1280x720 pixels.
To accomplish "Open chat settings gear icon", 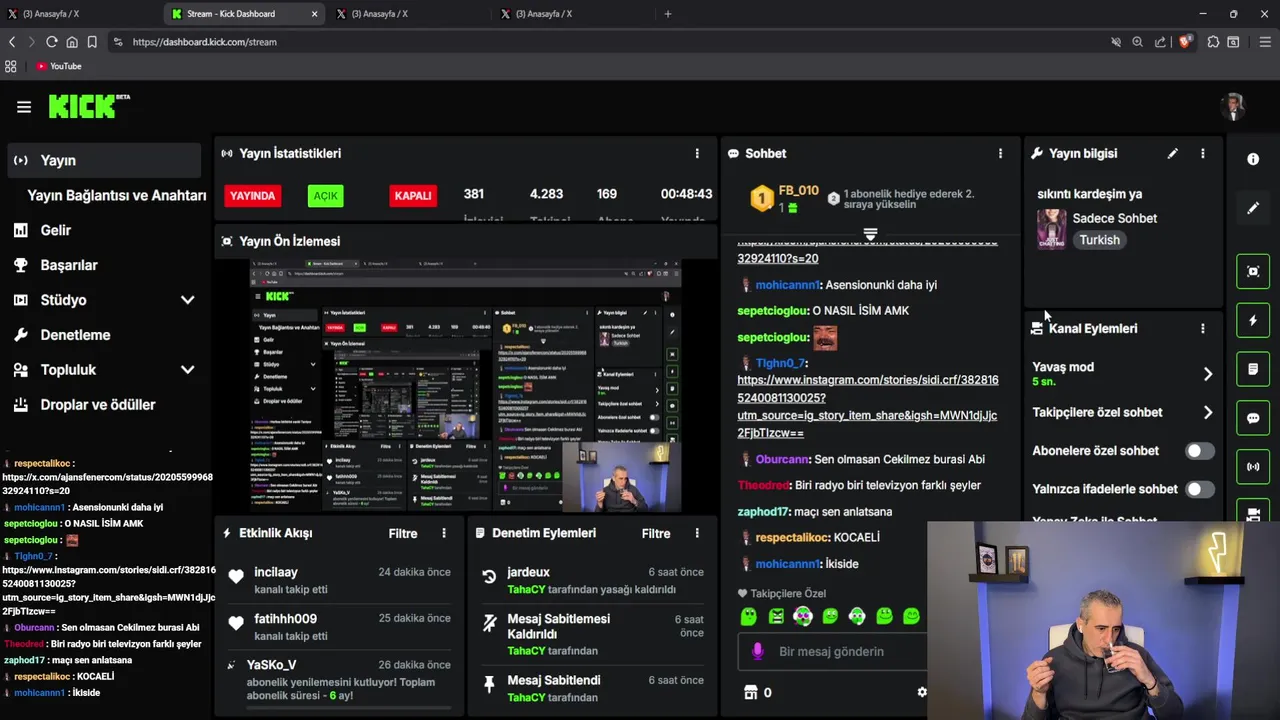I will point(922,692).
